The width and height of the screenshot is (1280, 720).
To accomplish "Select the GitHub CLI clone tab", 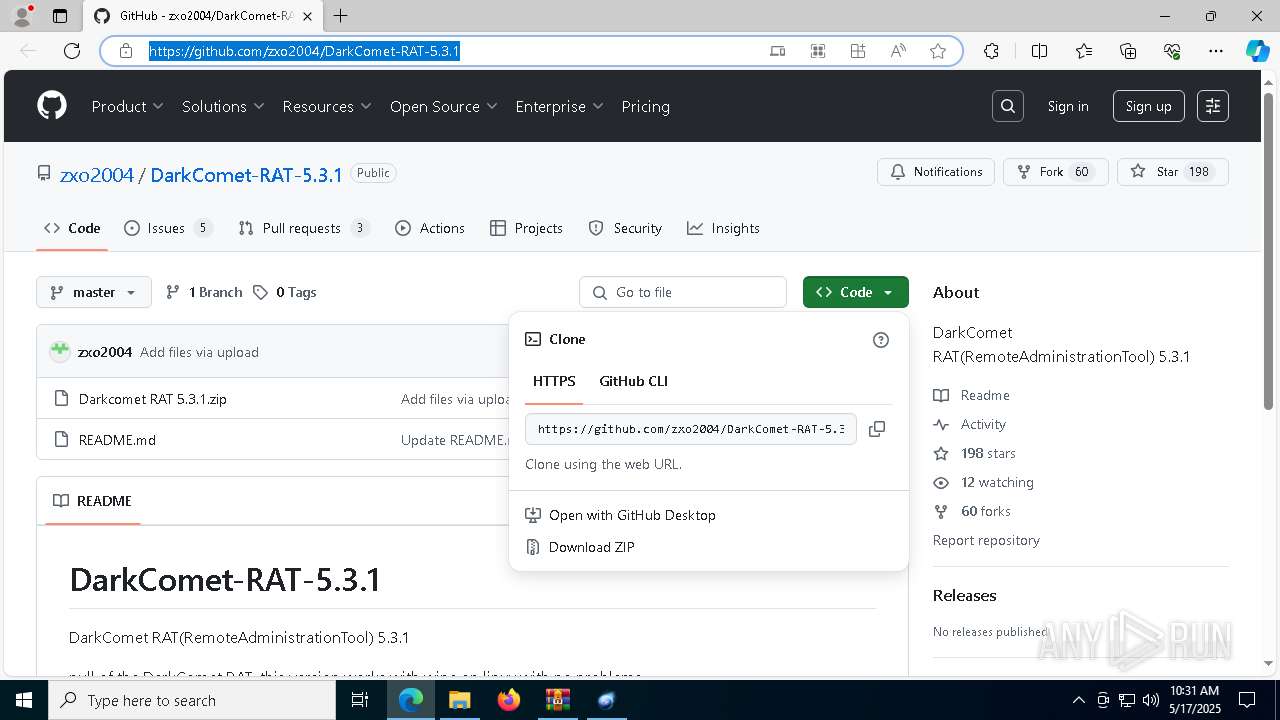I will pyautogui.click(x=633, y=381).
